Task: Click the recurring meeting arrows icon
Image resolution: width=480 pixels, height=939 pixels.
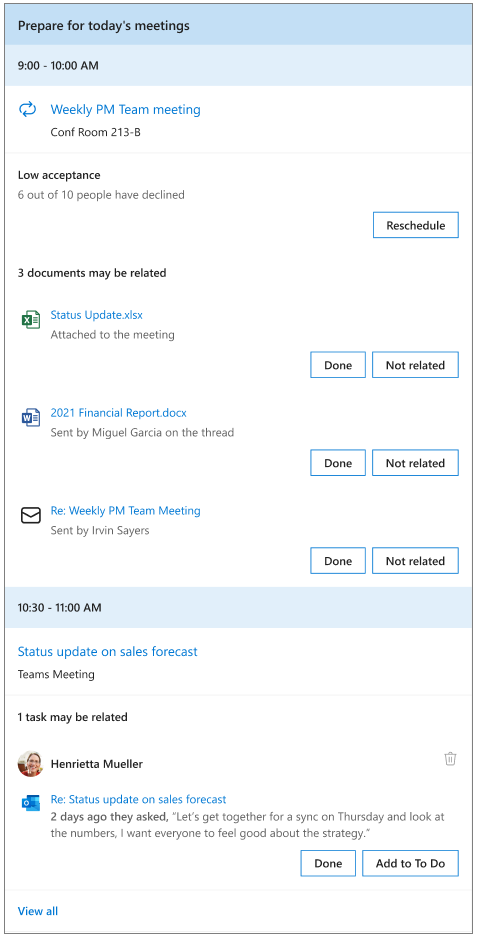Action: point(28,110)
